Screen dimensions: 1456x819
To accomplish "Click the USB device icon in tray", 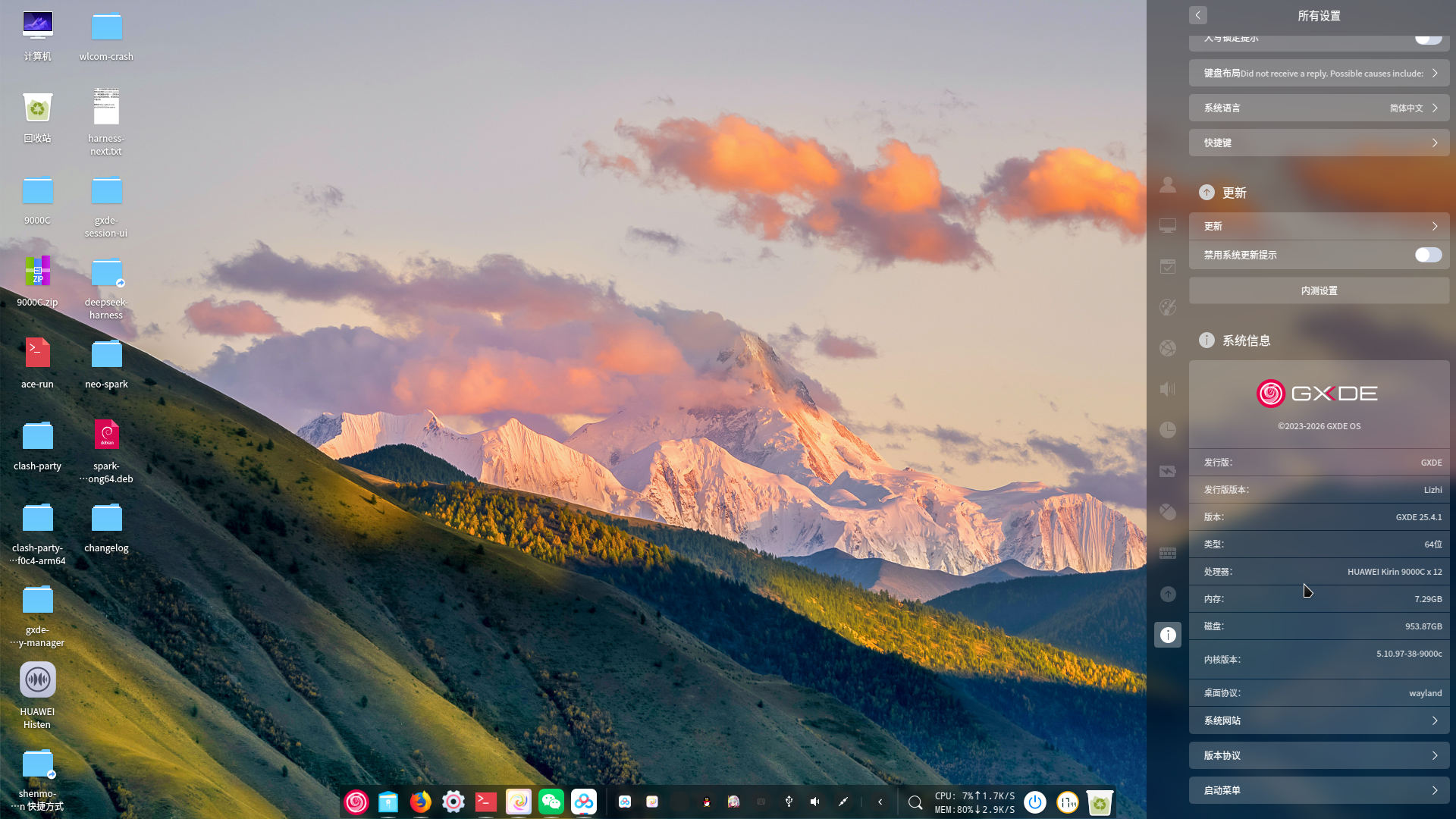I will click(x=789, y=802).
